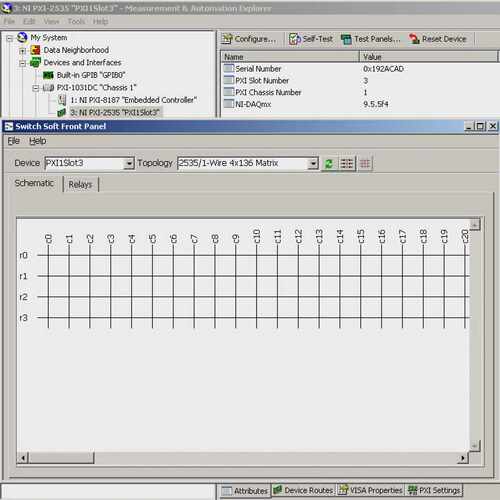Open the File menu in MAX window
The height and width of the screenshot is (500, 500).
9,21
